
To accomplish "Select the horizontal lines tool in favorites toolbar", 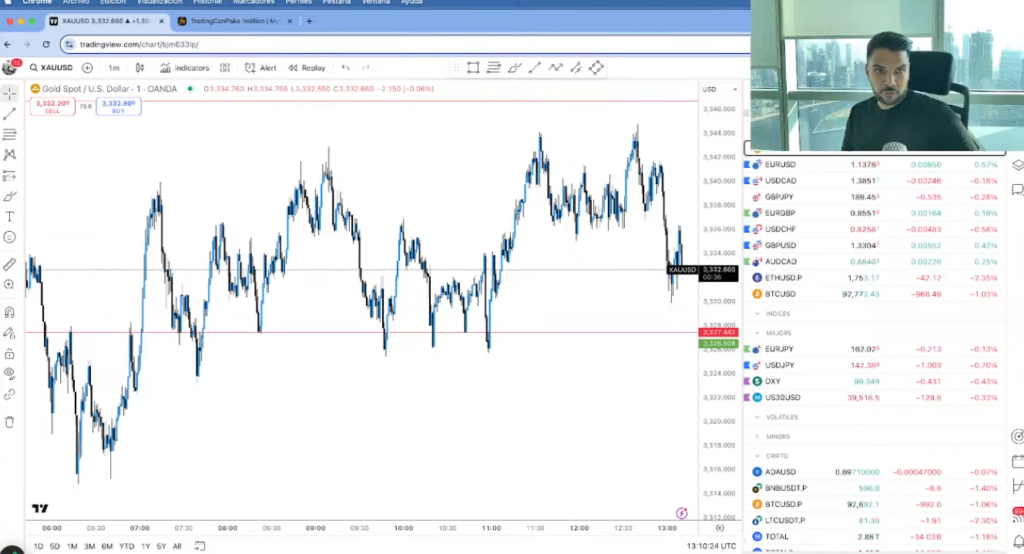I will (x=494, y=67).
